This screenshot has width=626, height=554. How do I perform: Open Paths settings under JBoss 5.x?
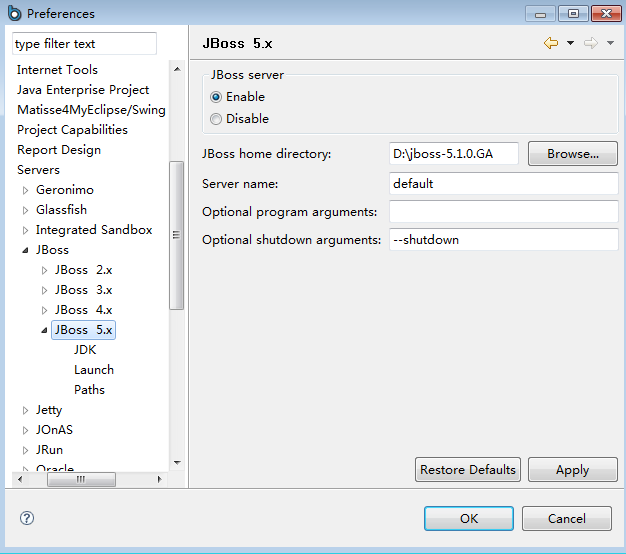pyautogui.click(x=89, y=390)
